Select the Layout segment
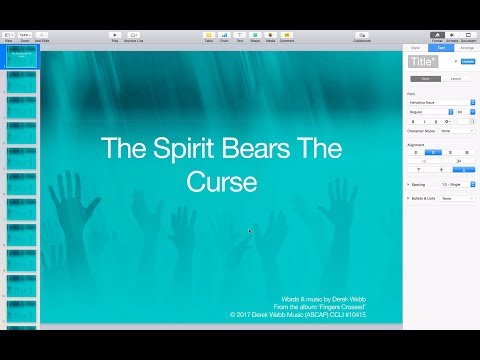 pos(456,79)
